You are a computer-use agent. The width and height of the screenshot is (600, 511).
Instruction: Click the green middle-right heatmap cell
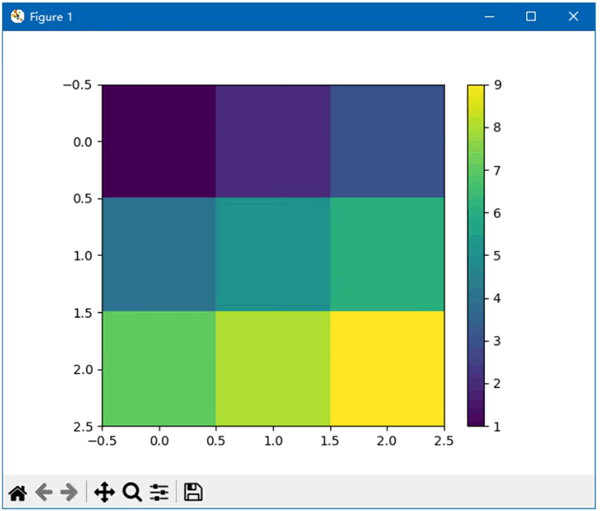[x=387, y=255]
